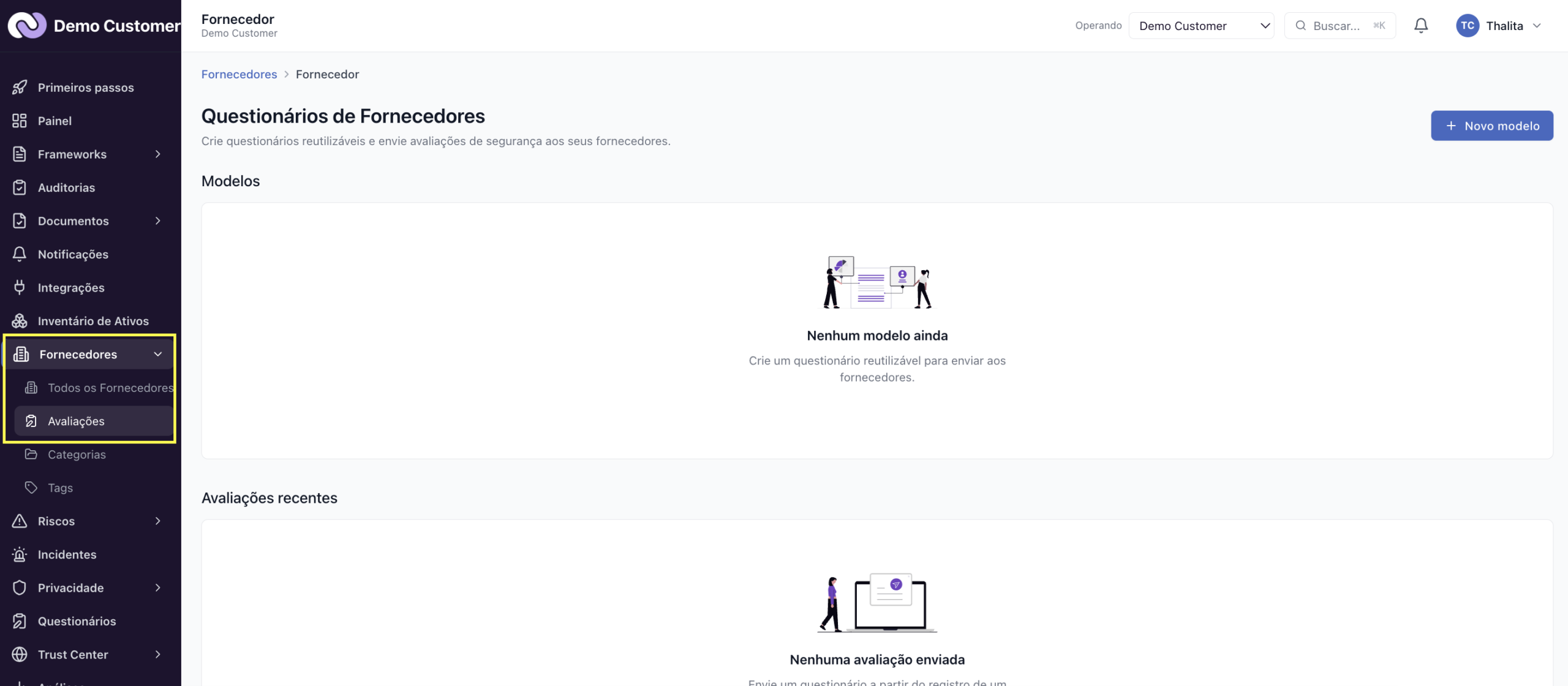Click the Riscos warning triangle icon
This screenshot has height=686, width=1568.
[20, 521]
